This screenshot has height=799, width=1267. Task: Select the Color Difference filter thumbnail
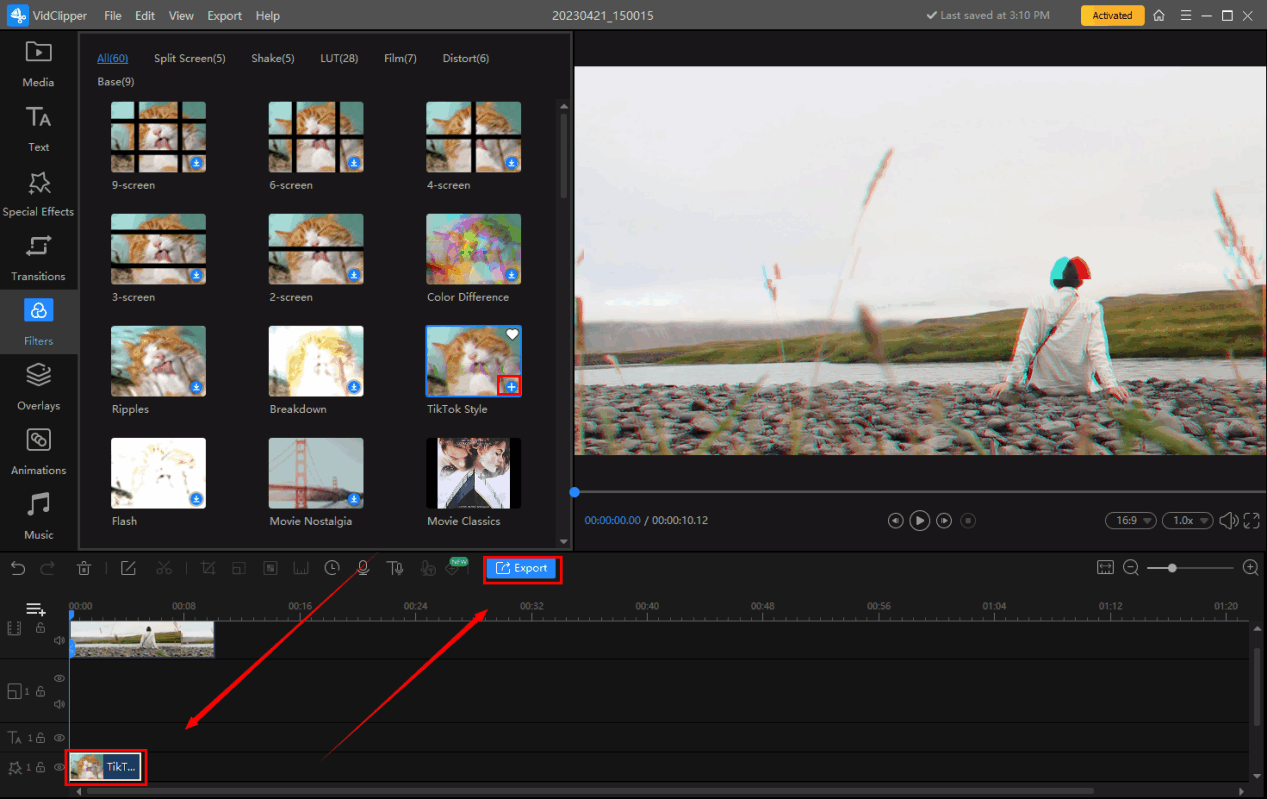point(473,249)
